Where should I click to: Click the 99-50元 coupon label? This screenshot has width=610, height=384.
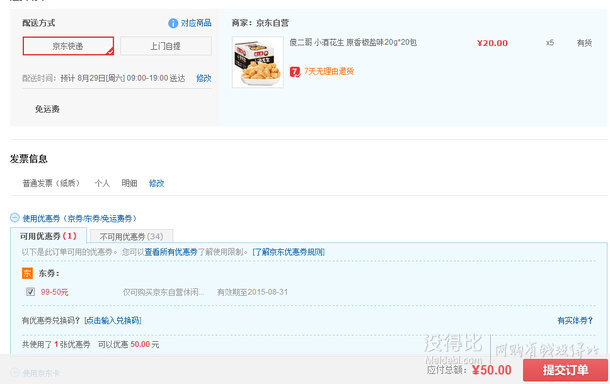54,292
